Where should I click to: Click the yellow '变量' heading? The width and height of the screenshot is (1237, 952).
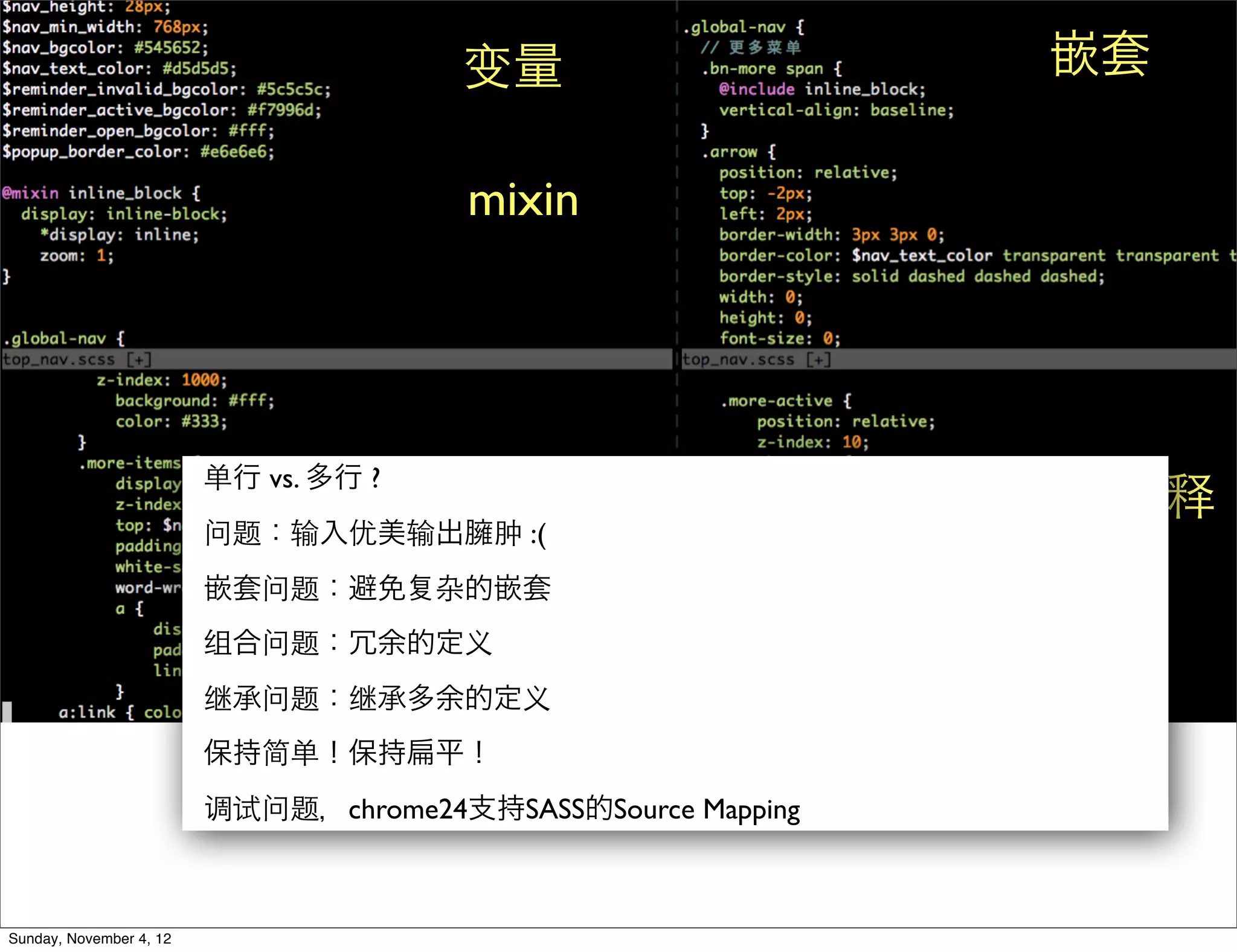[513, 67]
